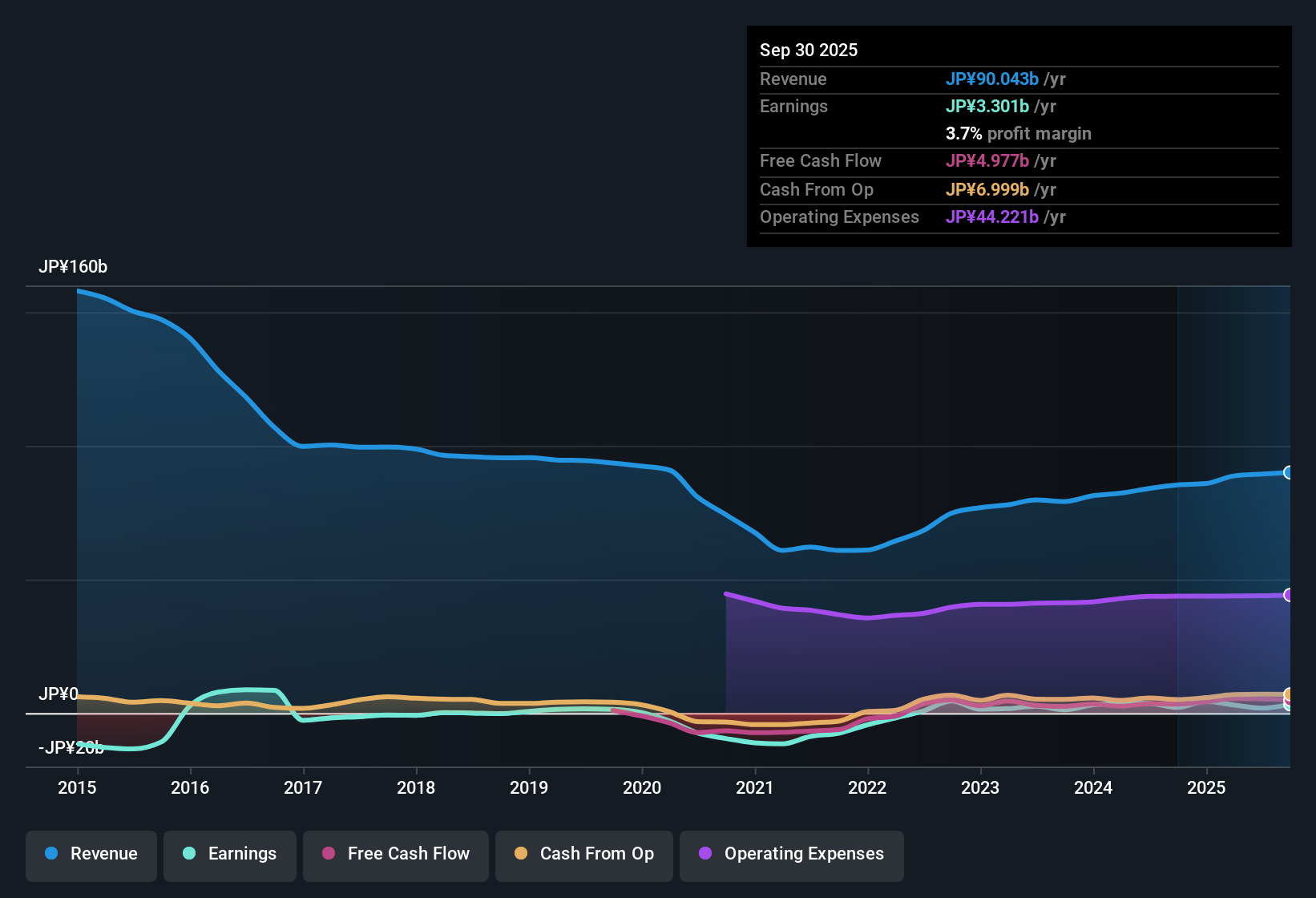Click the pink Free Cash Flow legend dot
The image size is (1316, 898).
[327, 854]
